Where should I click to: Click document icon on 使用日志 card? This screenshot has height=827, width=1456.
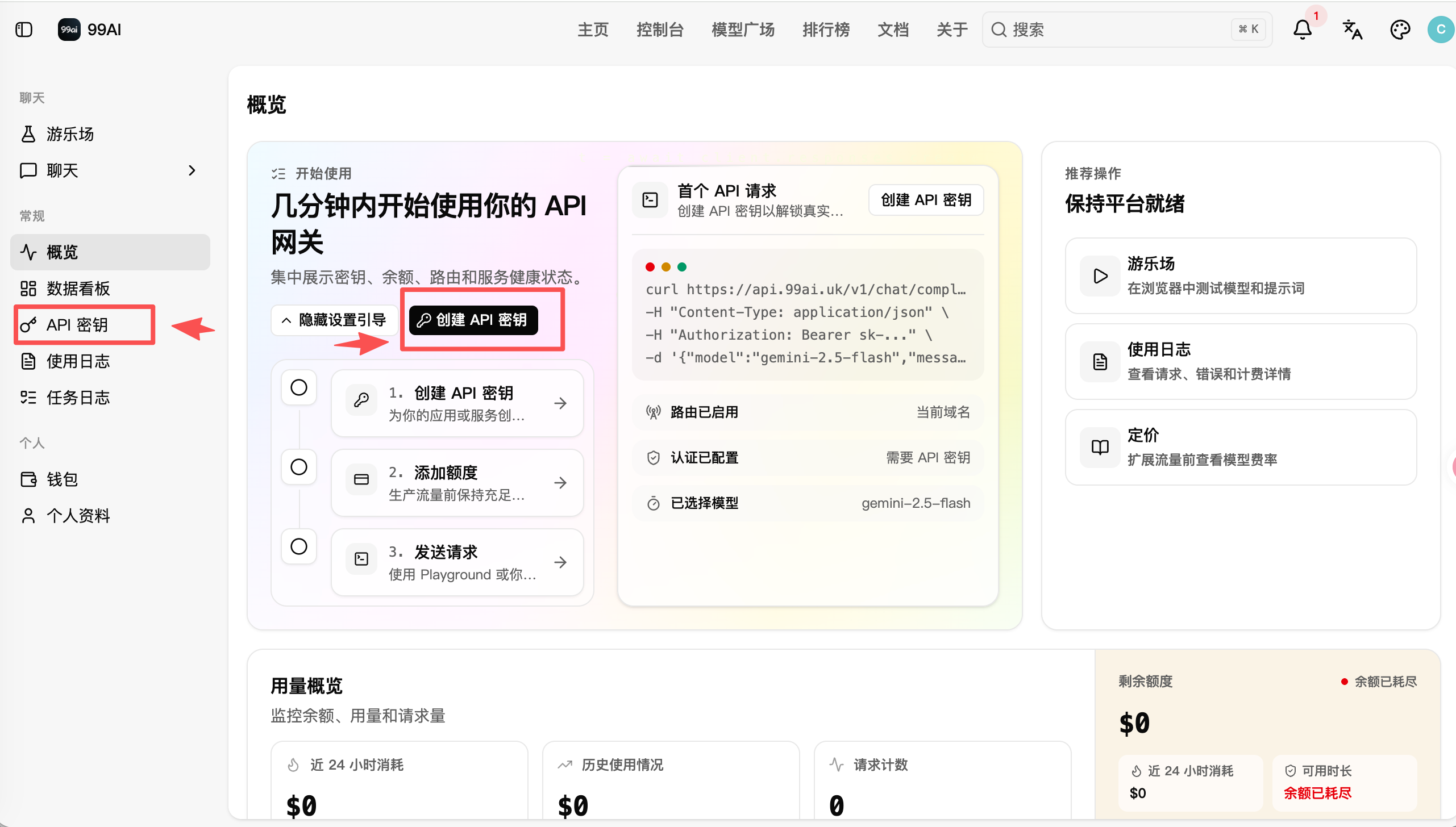coord(1100,362)
